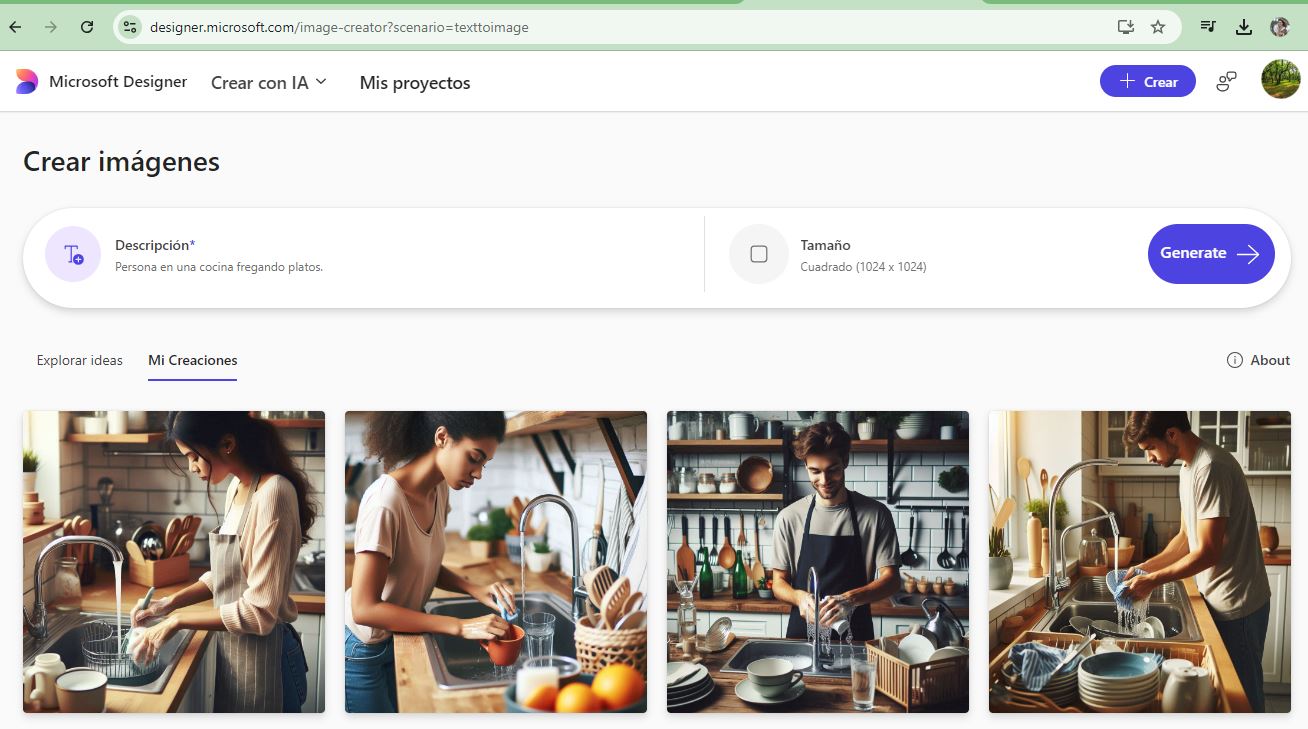Click the Microsoft Designer logo icon
Image resolution: width=1308 pixels, height=729 pixels.
[x=27, y=82]
